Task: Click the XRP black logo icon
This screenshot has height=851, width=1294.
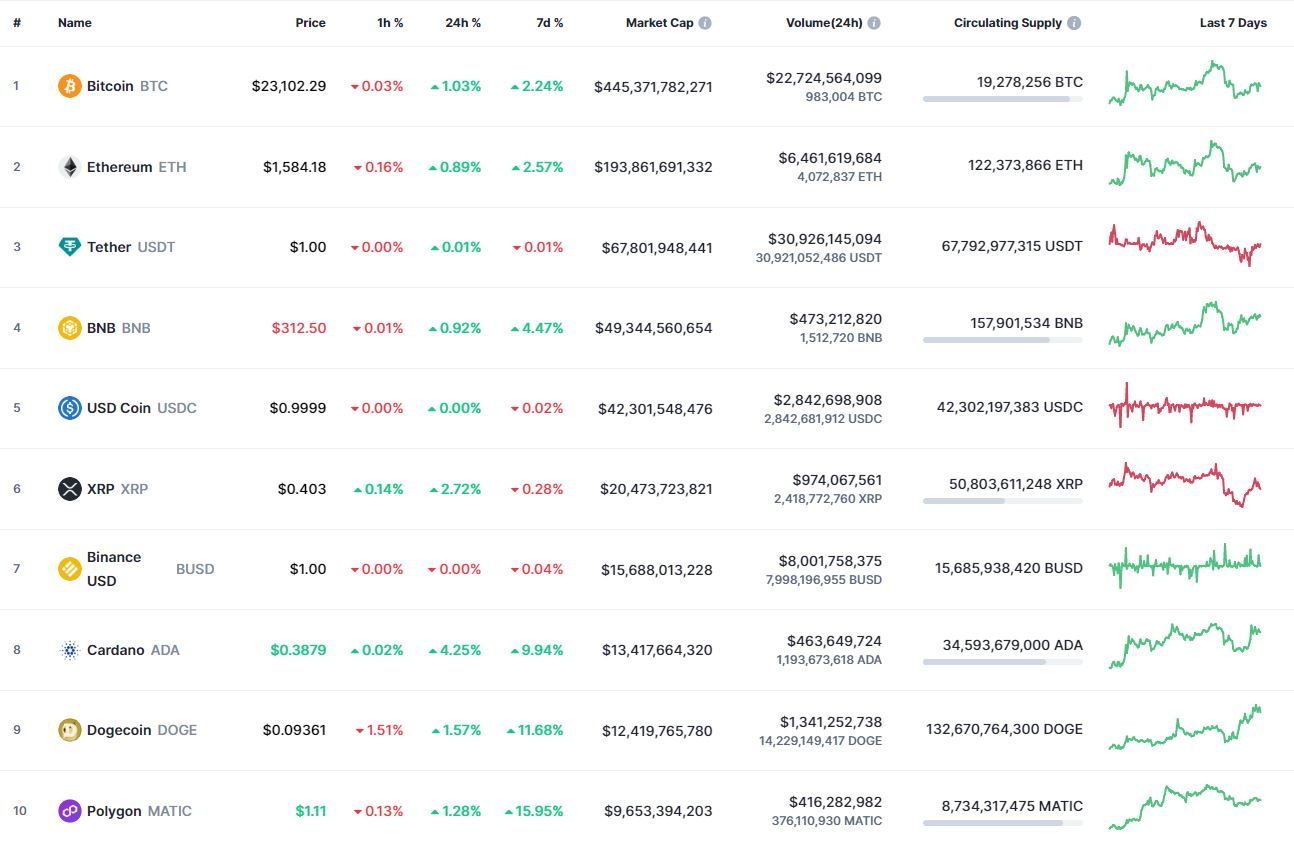Action: (69, 489)
